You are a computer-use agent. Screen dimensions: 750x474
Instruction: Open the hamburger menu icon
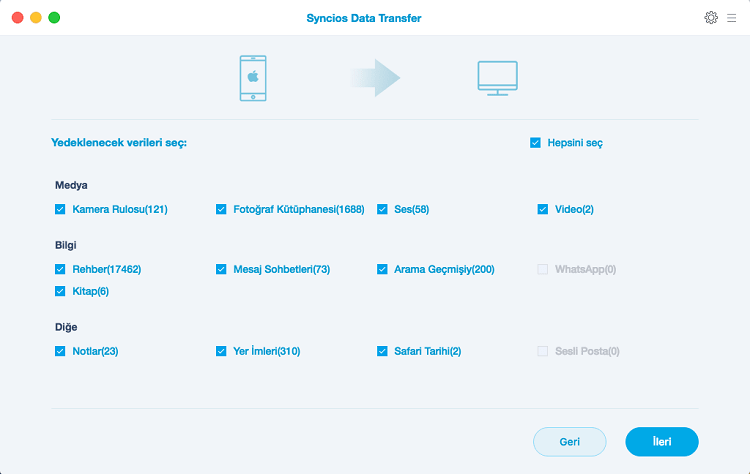tap(731, 18)
